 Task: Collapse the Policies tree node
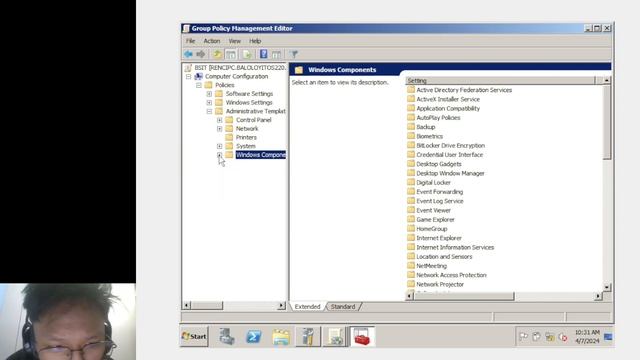(199, 85)
